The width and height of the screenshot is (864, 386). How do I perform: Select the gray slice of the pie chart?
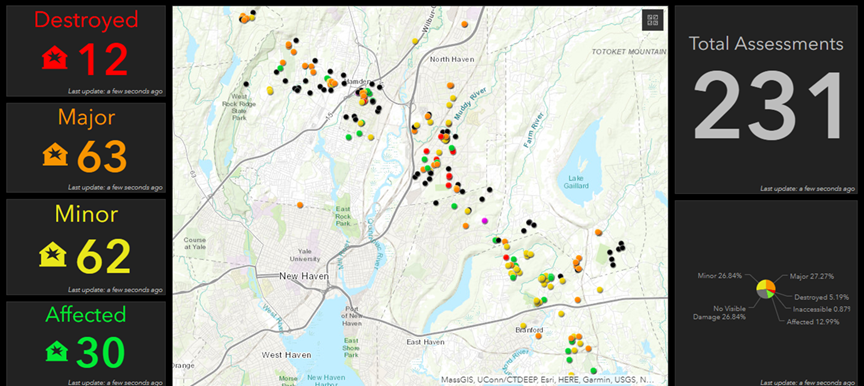[x=762, y=294]
